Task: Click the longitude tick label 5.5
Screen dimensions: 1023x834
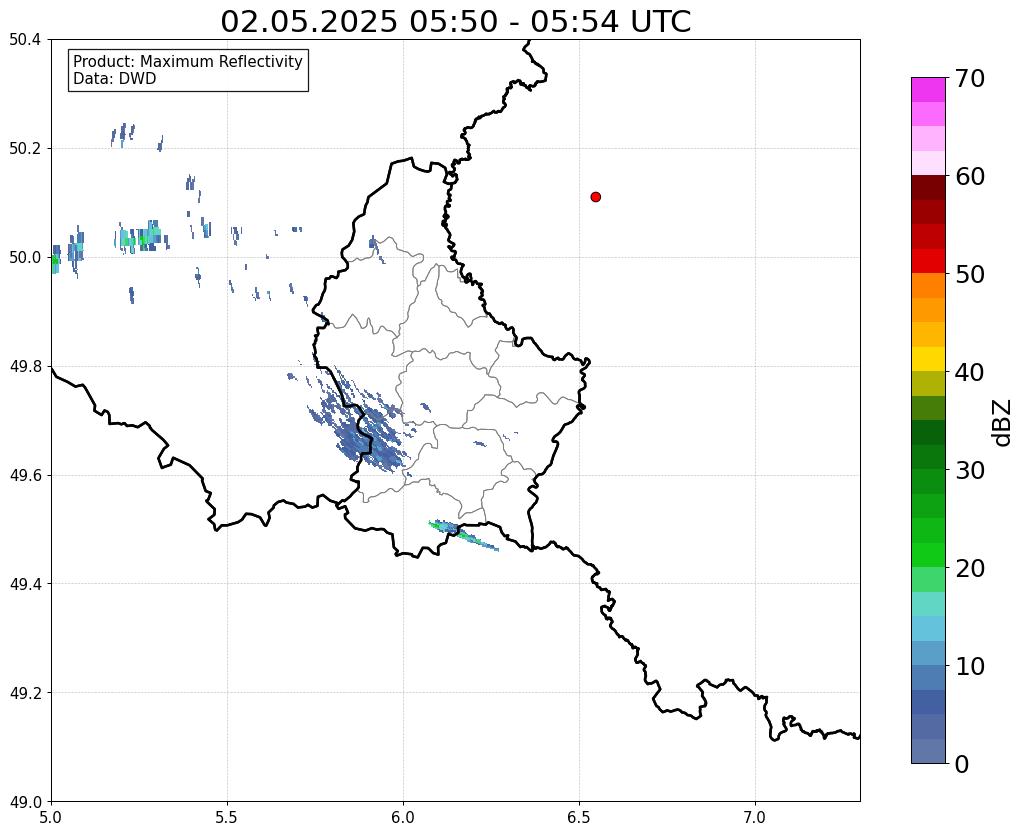Action: coord(227,817)
